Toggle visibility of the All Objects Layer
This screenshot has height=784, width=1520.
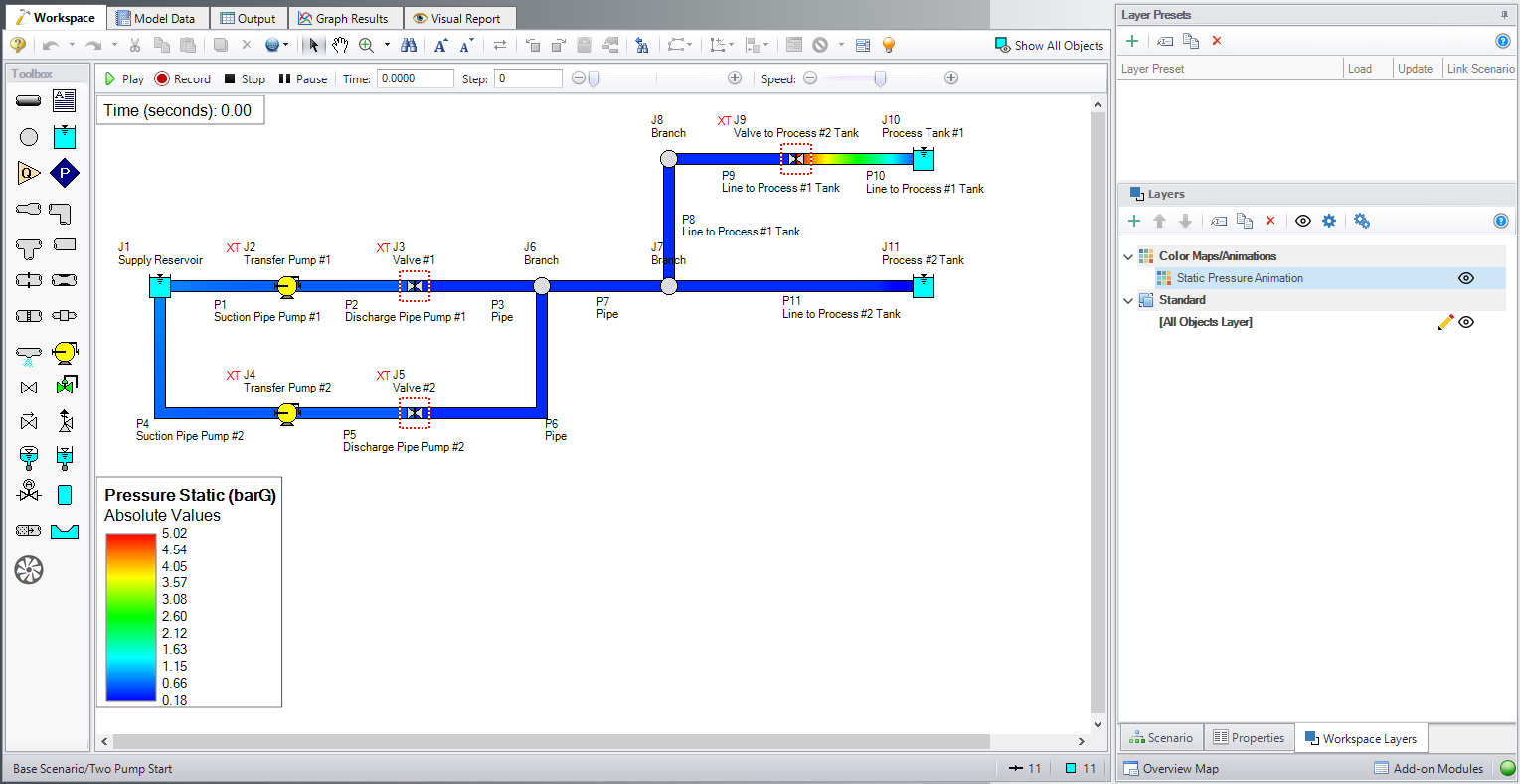click(x=1466, y=321)
